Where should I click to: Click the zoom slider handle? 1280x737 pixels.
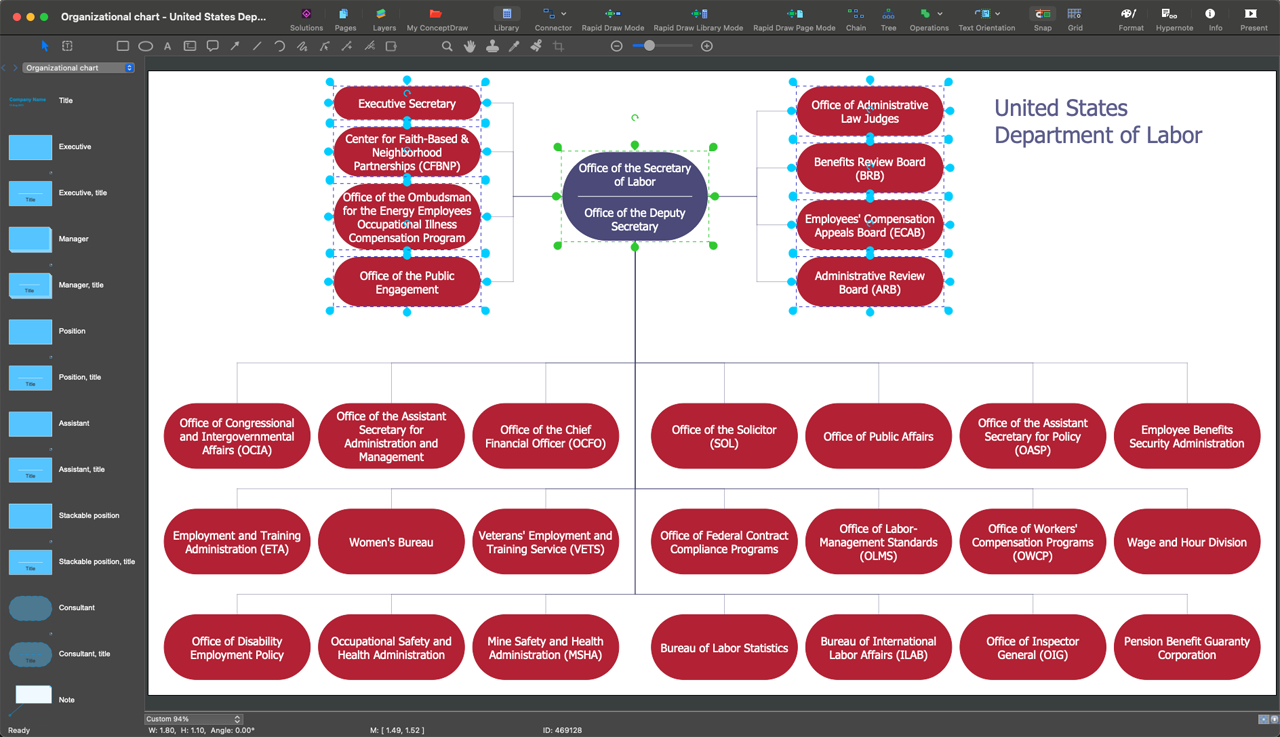(x=650, y=46)
